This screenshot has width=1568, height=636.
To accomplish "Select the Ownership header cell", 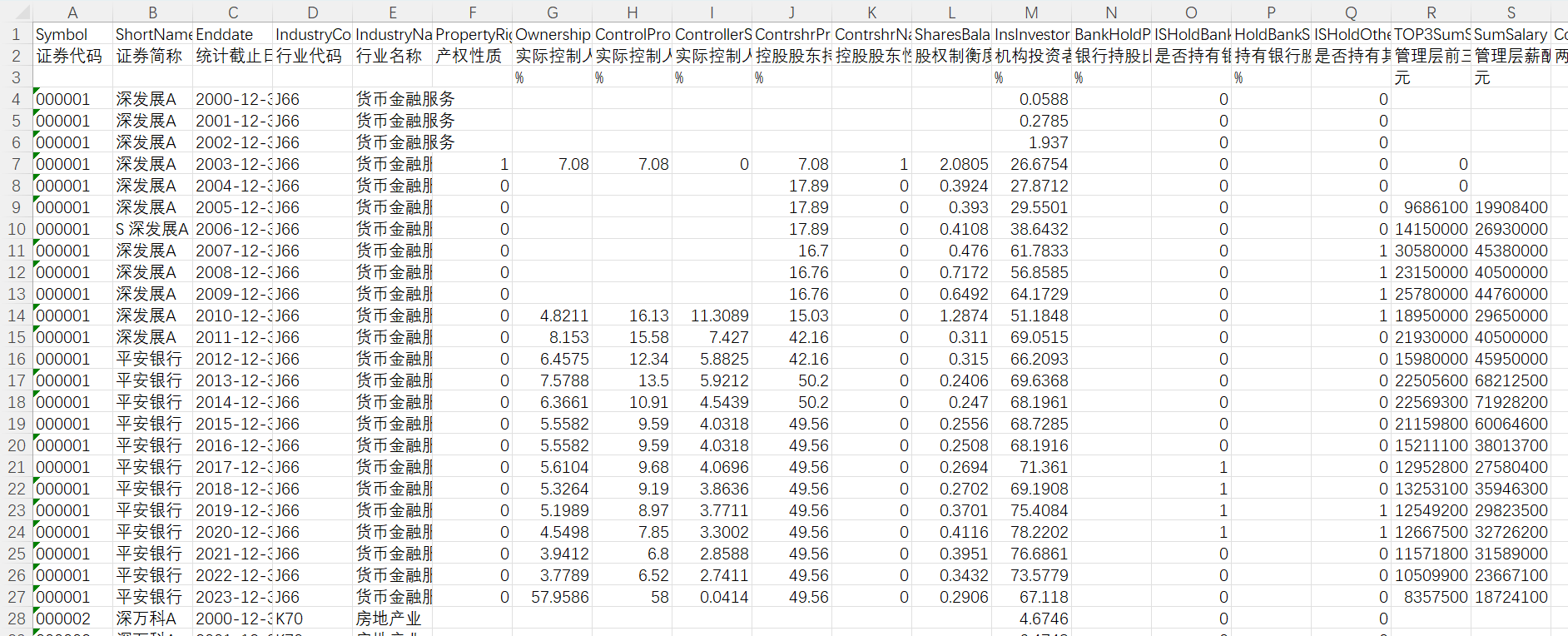I will click(x=552, y=34).
